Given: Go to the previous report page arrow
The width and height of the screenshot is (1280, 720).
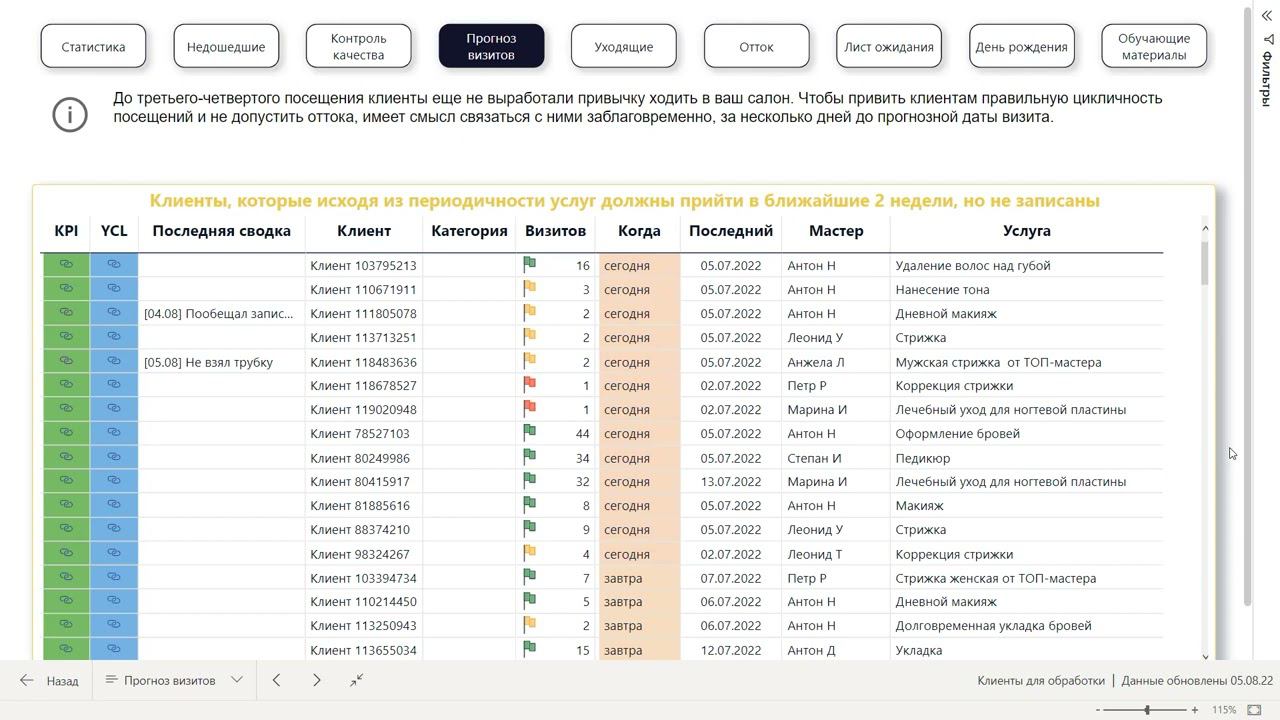Looking at the screenshot, I should 276,680.
